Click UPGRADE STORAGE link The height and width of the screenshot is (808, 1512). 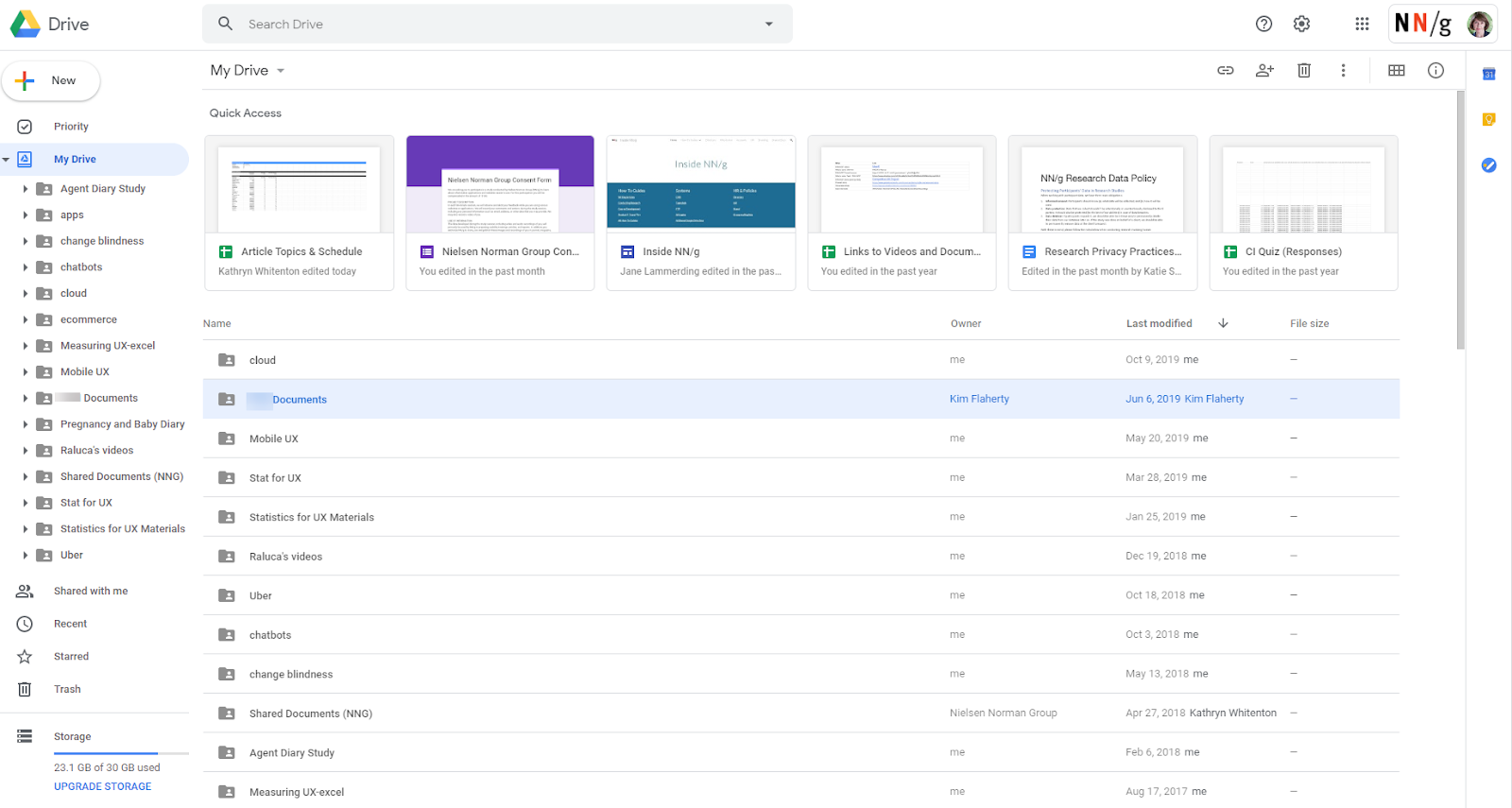click(102, 786)
